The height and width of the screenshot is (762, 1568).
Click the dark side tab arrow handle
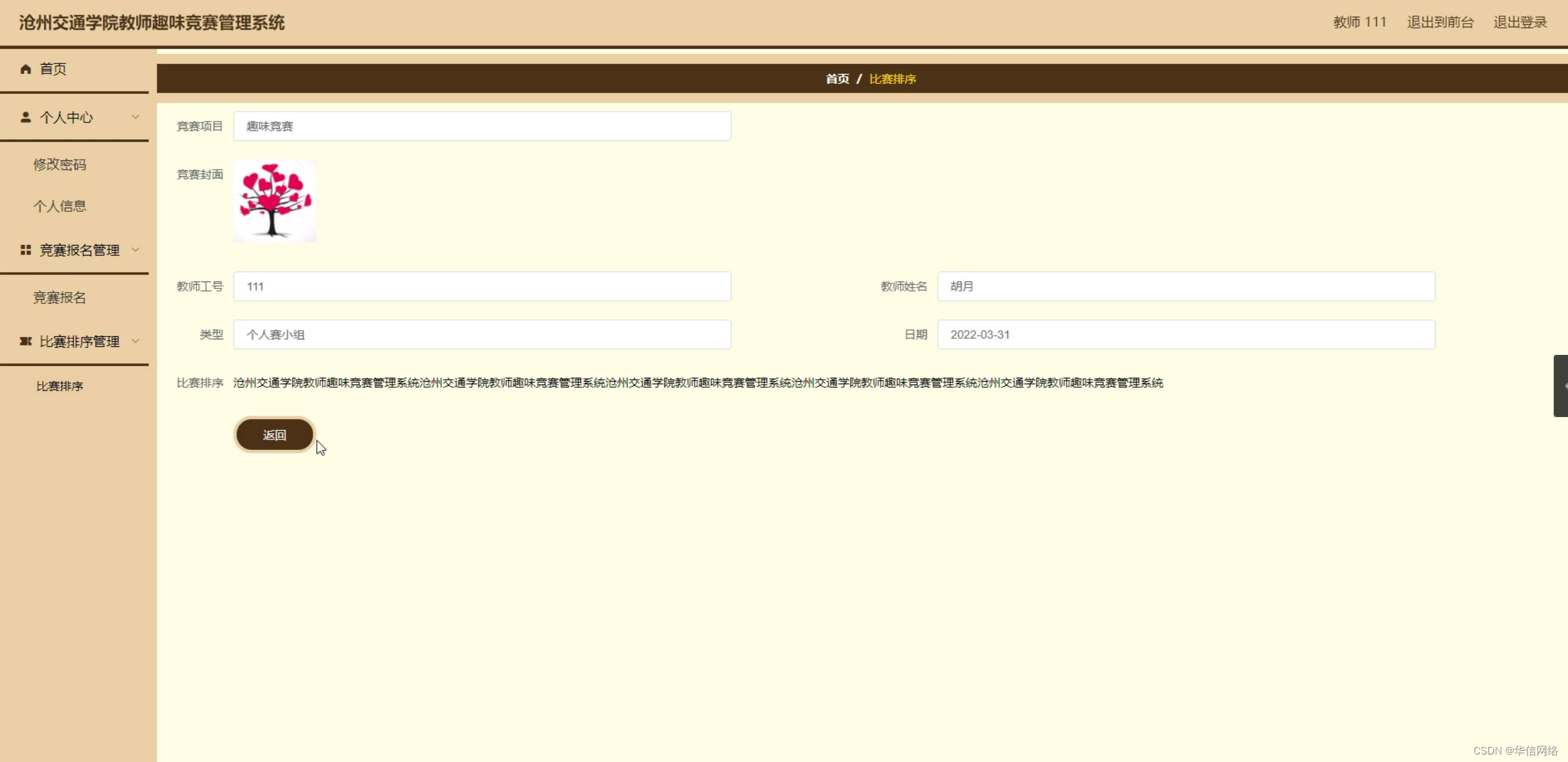1561,386
